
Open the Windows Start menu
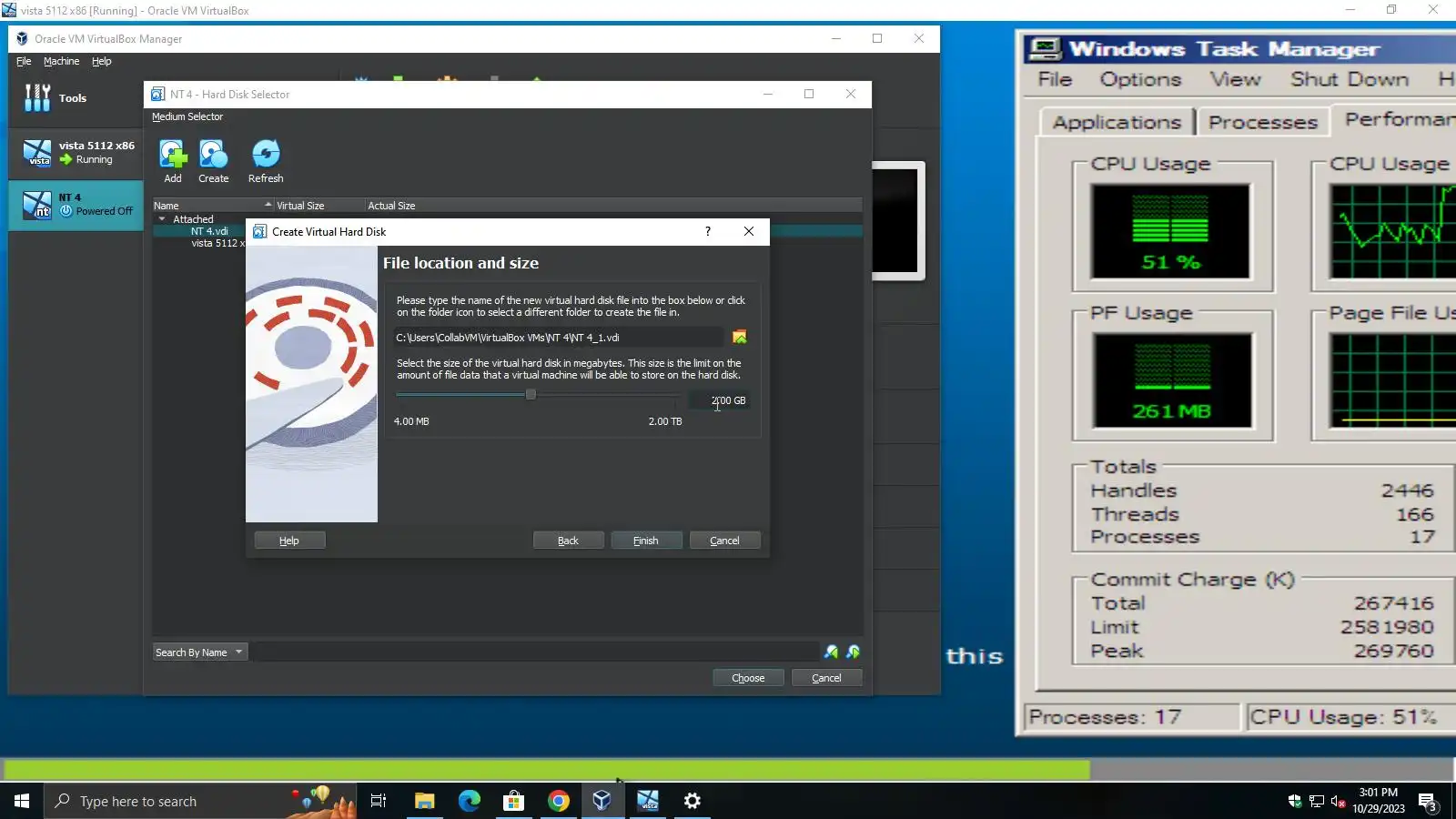[x=22, y=801]
